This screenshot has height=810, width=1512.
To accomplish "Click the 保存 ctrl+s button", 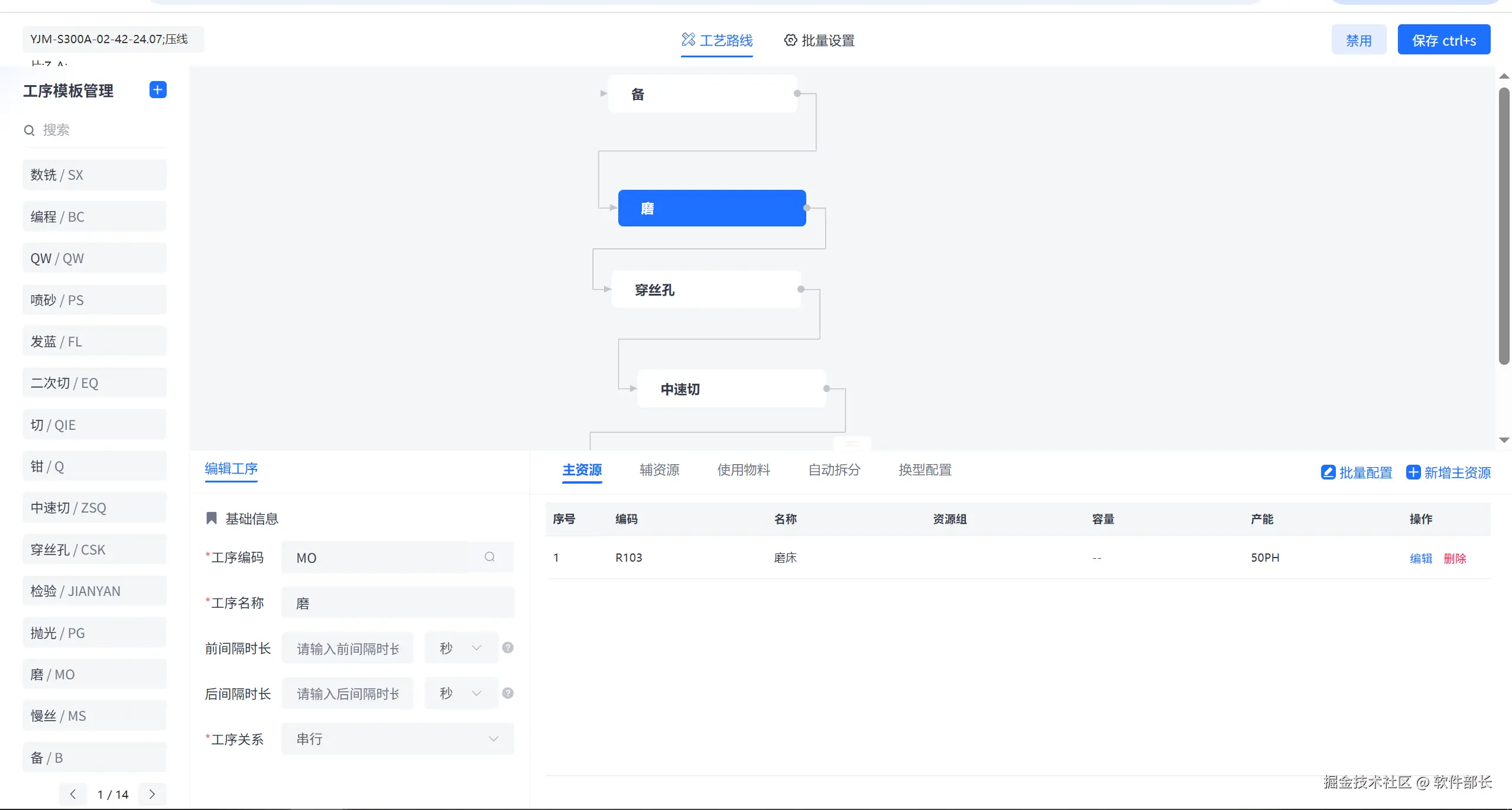I will pos(1443,40).
